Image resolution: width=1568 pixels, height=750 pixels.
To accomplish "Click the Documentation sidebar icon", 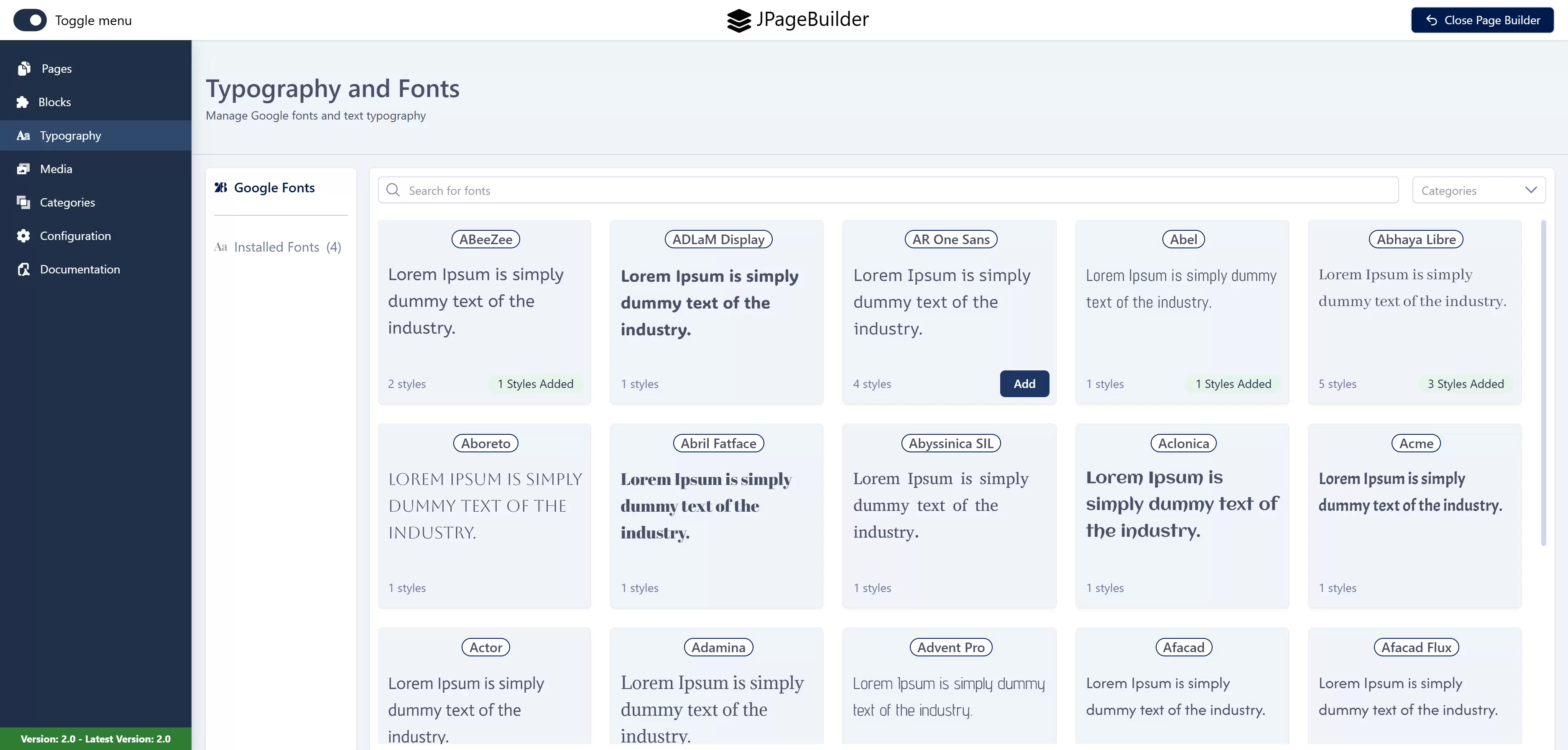I will point(23,270).
